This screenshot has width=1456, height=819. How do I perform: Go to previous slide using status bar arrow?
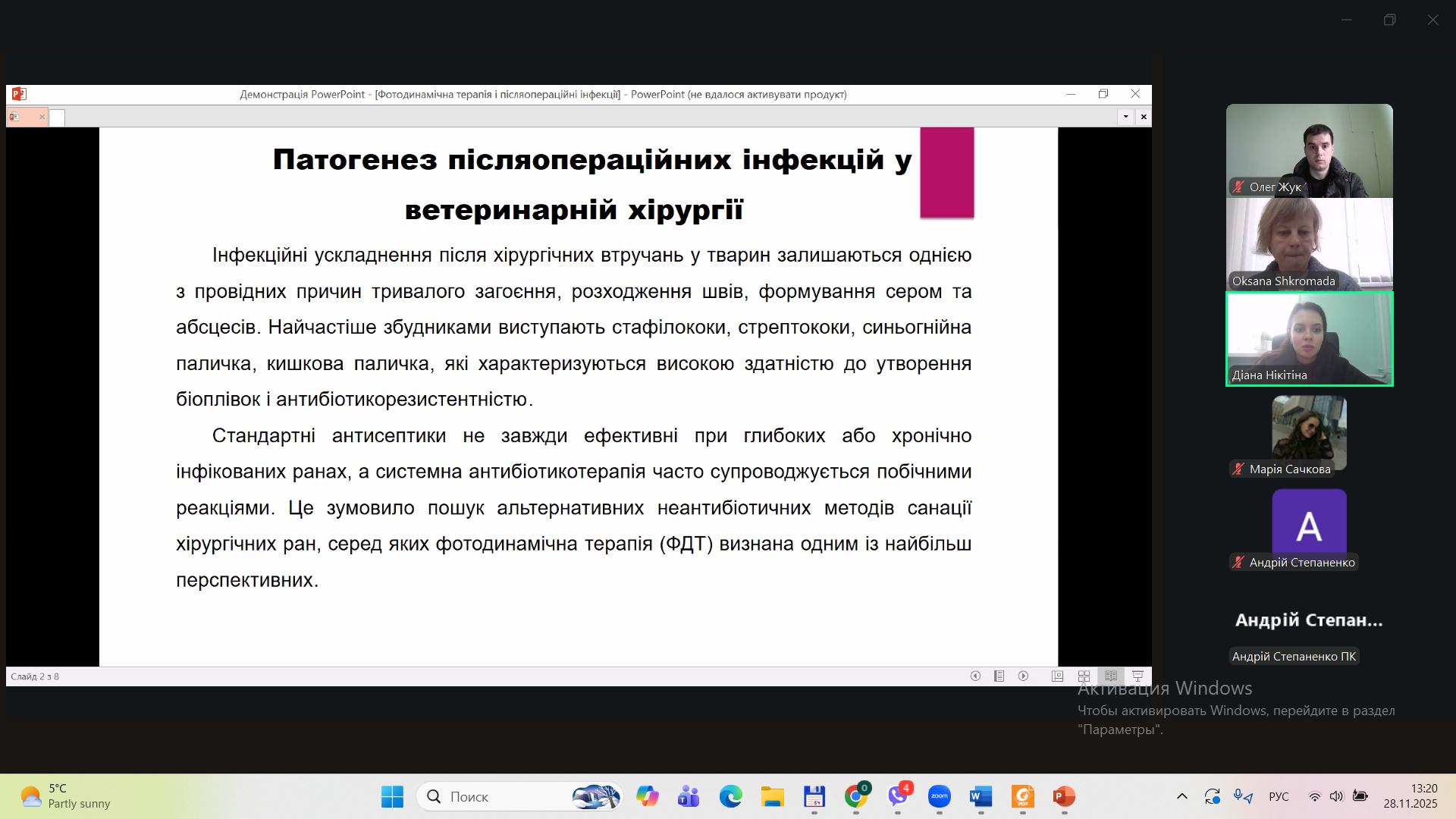point(975,676)
